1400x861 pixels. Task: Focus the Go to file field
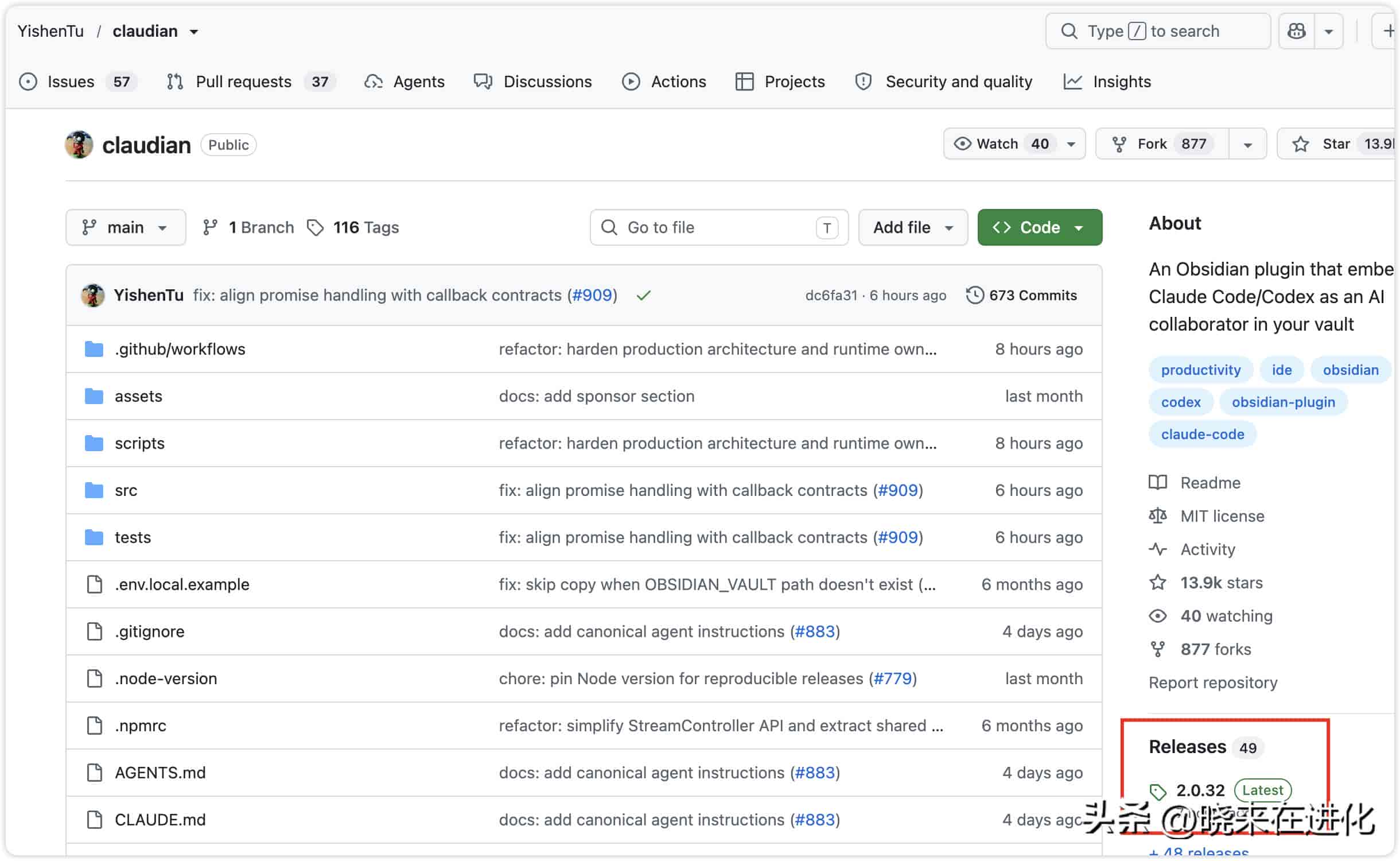coord(718,227)
